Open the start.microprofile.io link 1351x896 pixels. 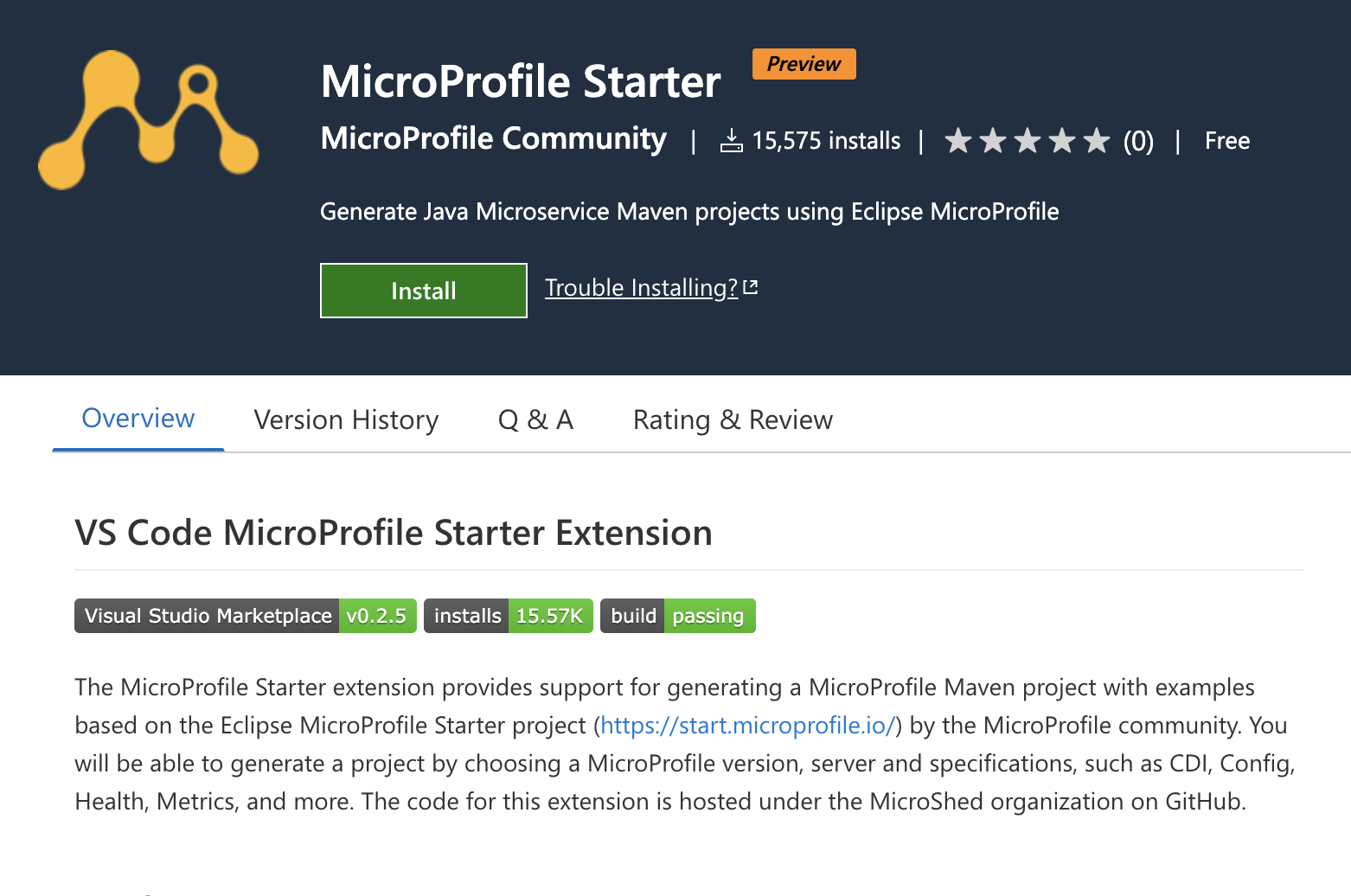(747, 725)
